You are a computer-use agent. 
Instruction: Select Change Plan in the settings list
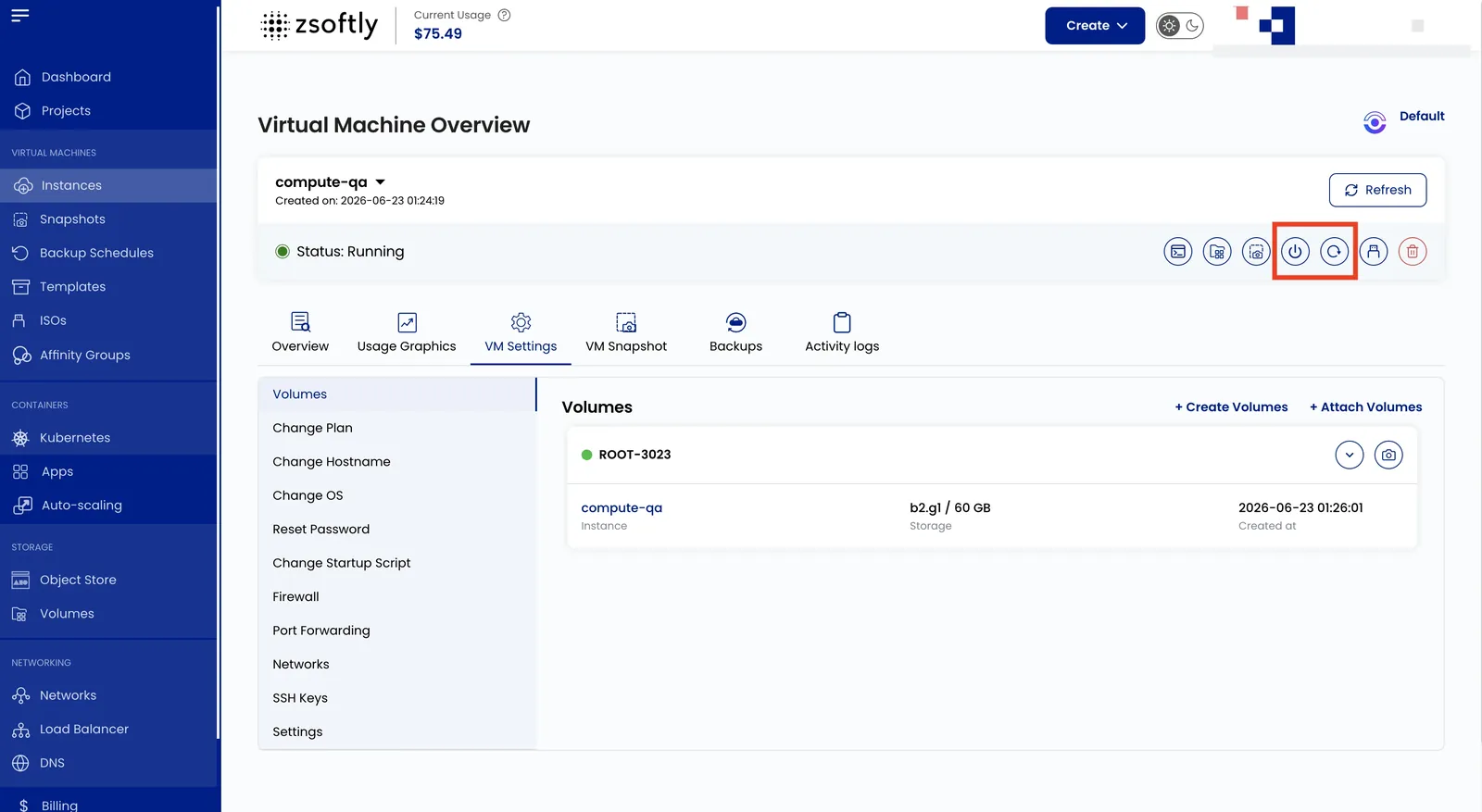coord(312,428)
